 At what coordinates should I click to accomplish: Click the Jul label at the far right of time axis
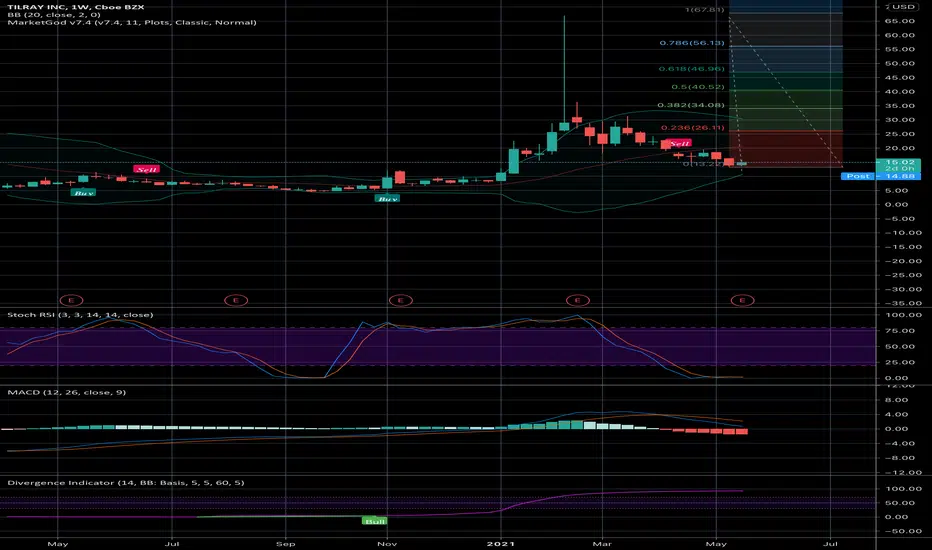click(830, 543)
